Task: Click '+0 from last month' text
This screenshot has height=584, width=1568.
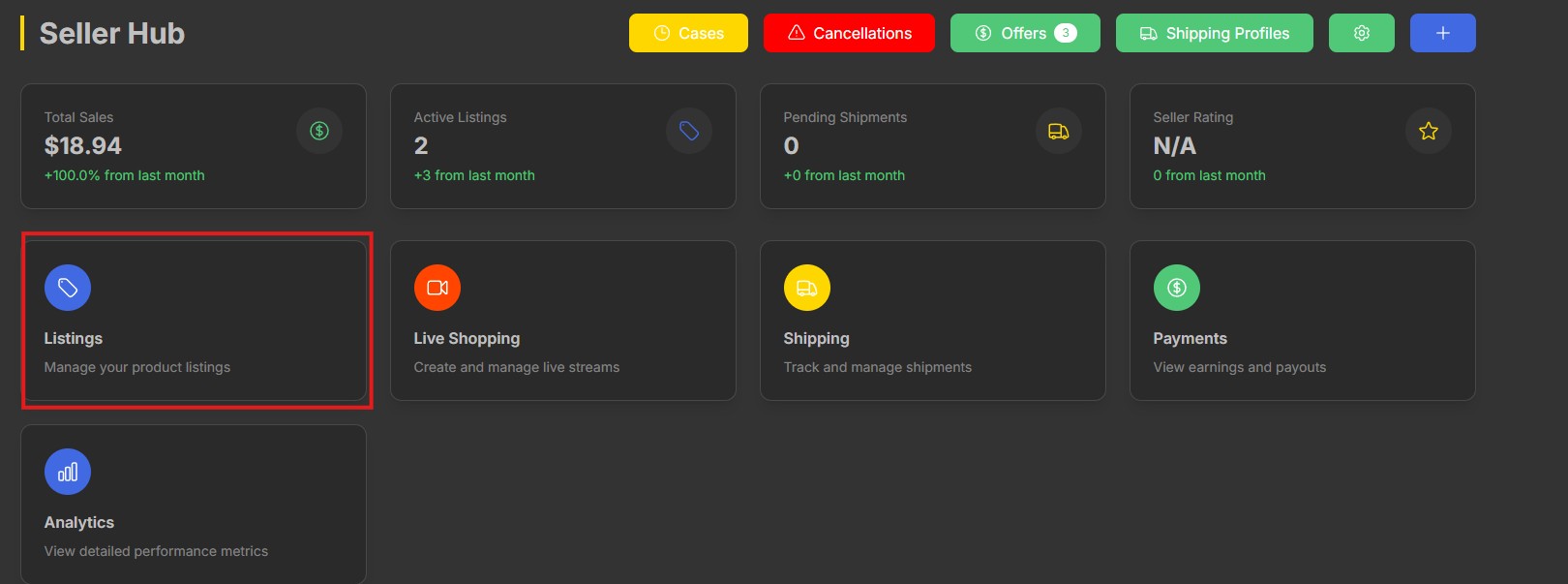Action: [x=844, y=175]
